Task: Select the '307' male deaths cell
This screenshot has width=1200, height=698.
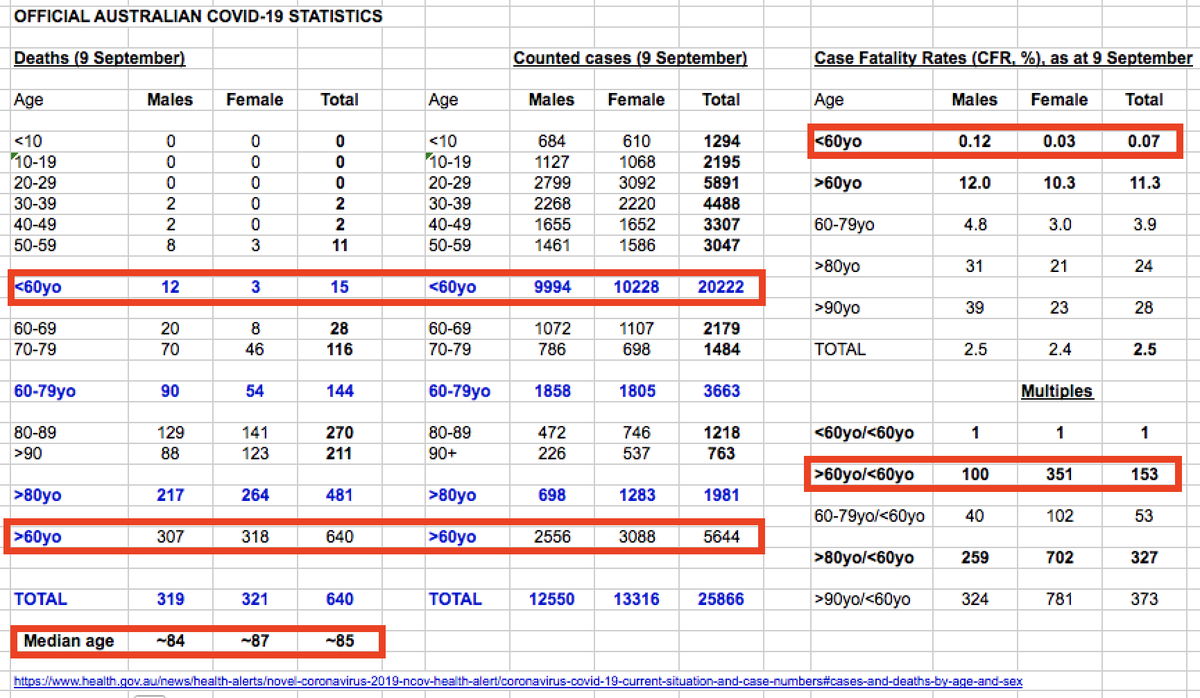Action: pyautogui.click(x=170, y=537)
